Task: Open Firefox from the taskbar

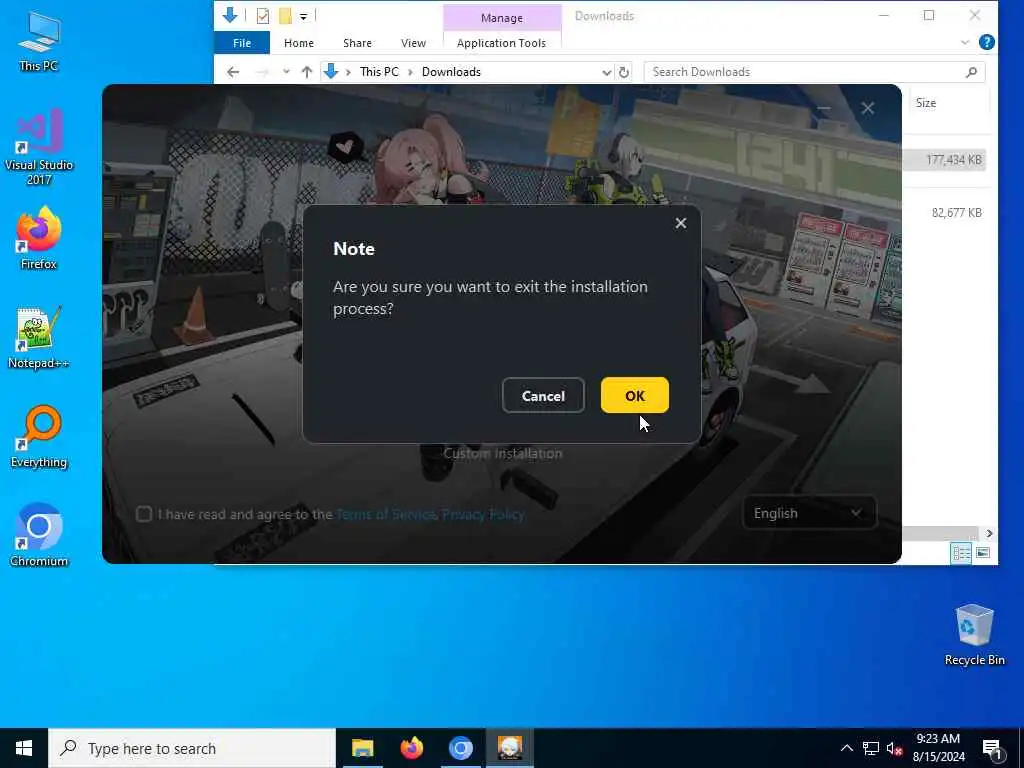Action: pyautogui.click(x=411, y=748)
